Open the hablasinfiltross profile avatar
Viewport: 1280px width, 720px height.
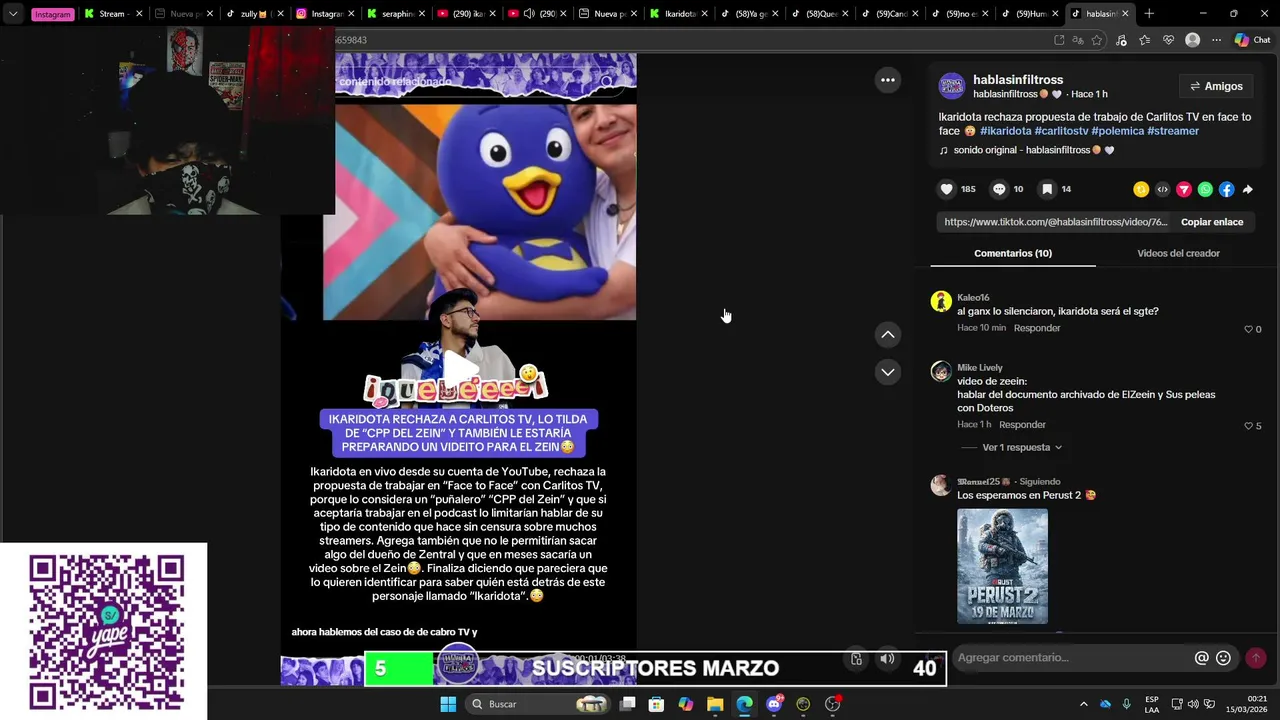pos(951,86)
